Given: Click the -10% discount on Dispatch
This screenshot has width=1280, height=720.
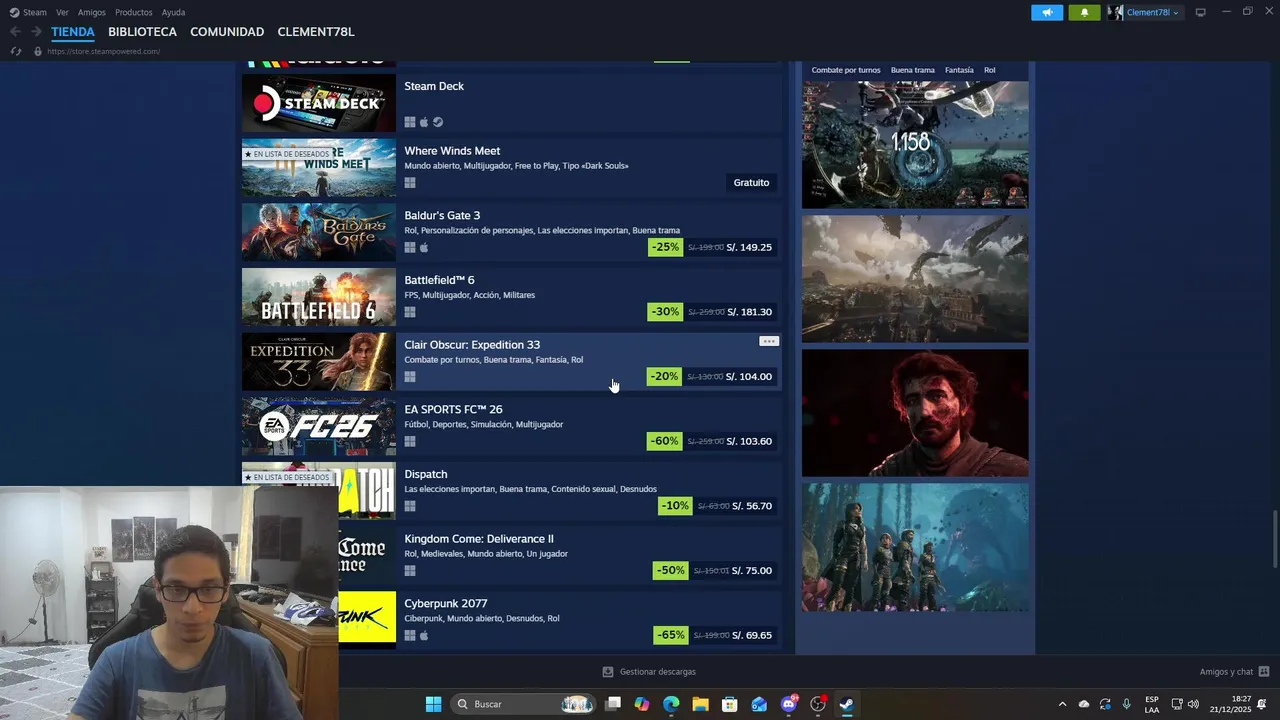Looking at the screenshot, I should coord(675,506).
